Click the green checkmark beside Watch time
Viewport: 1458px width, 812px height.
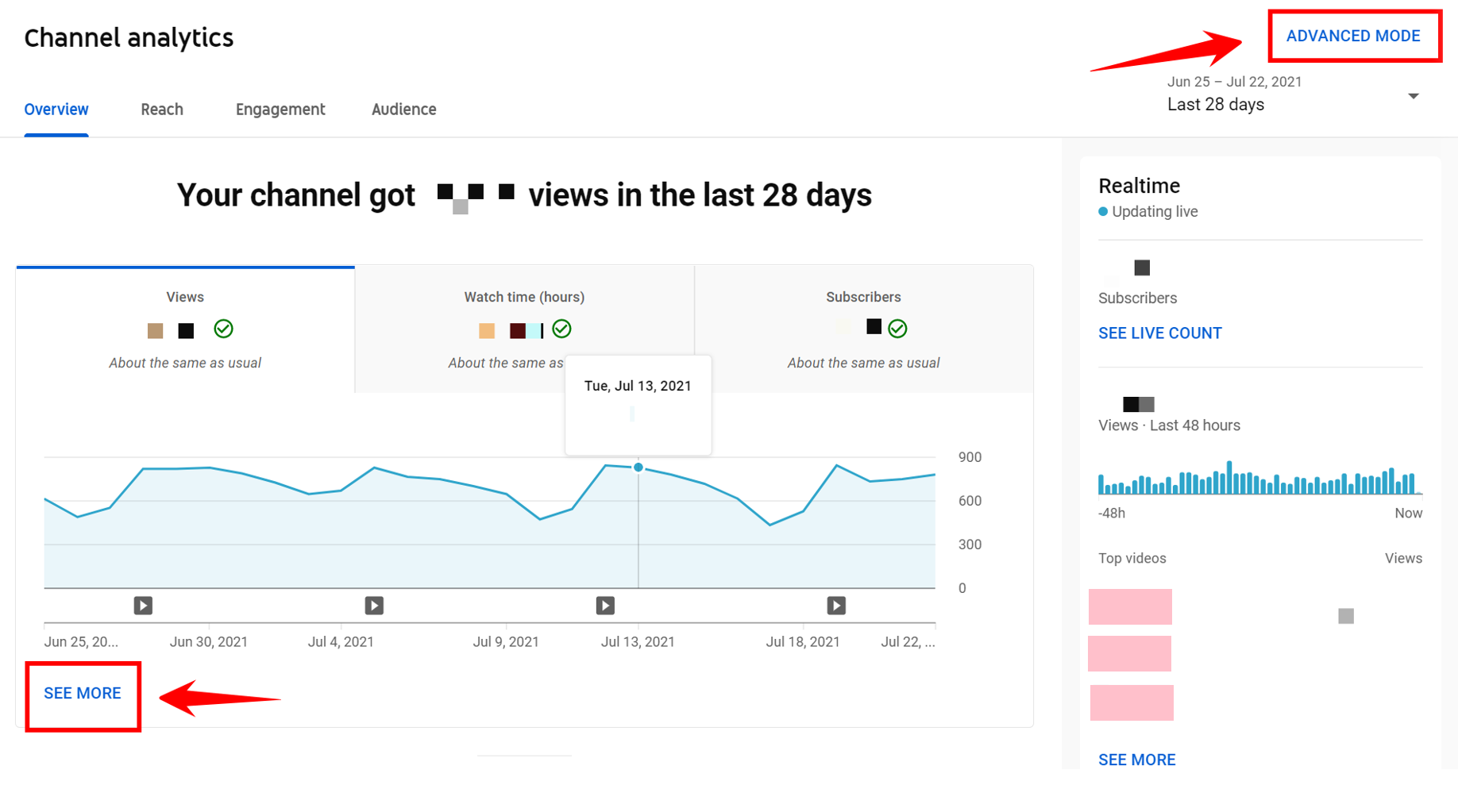coord(561,329)
